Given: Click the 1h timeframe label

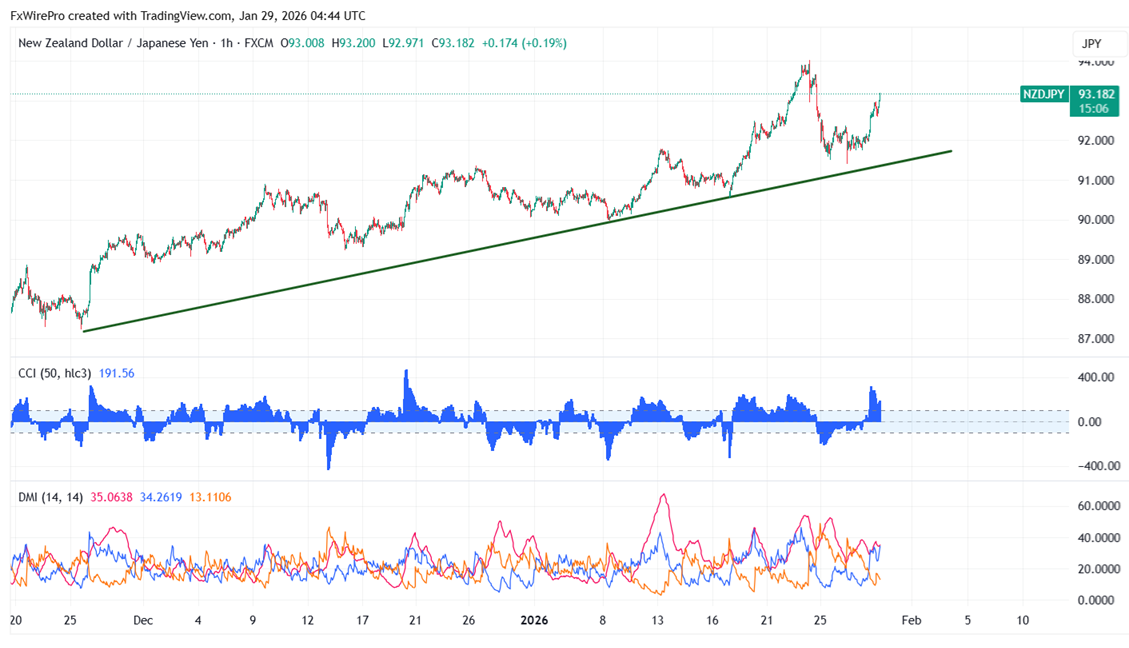Looking at the screenshot, I should 227,43.
